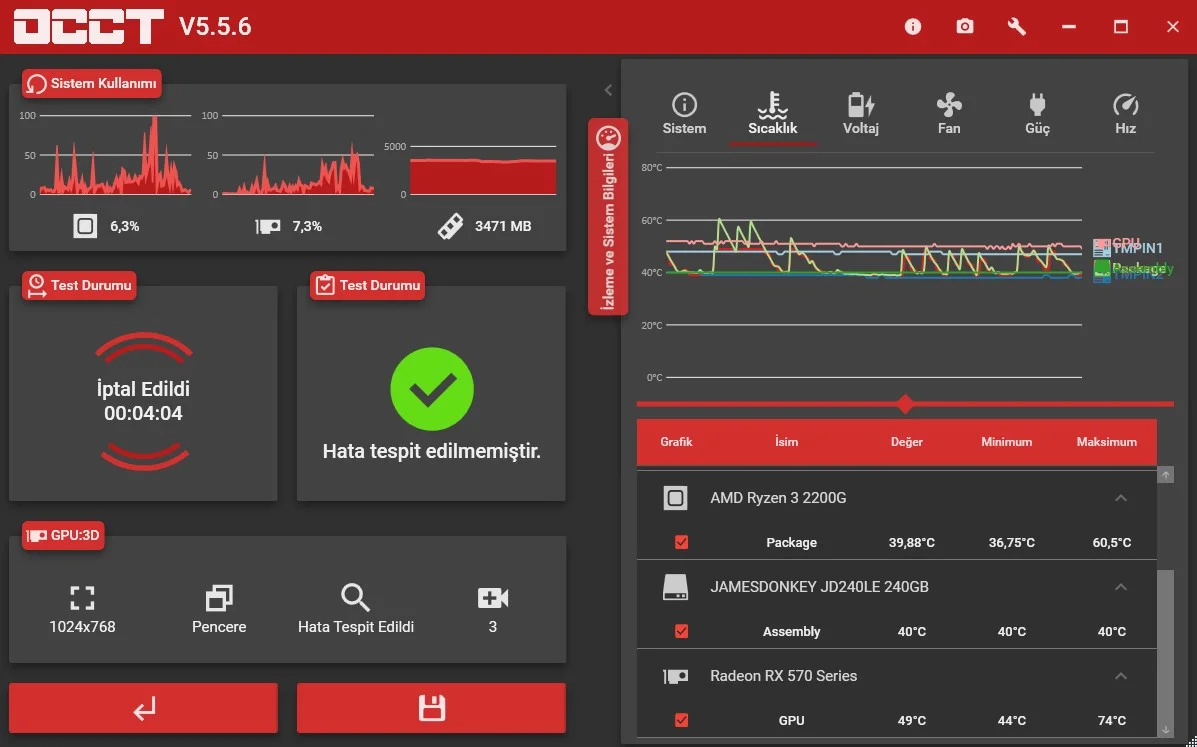The width and height of the screenshot is (1197, 747).
Task: Click the sensor list scrollbar thumb
Action: coord(1166,646)
